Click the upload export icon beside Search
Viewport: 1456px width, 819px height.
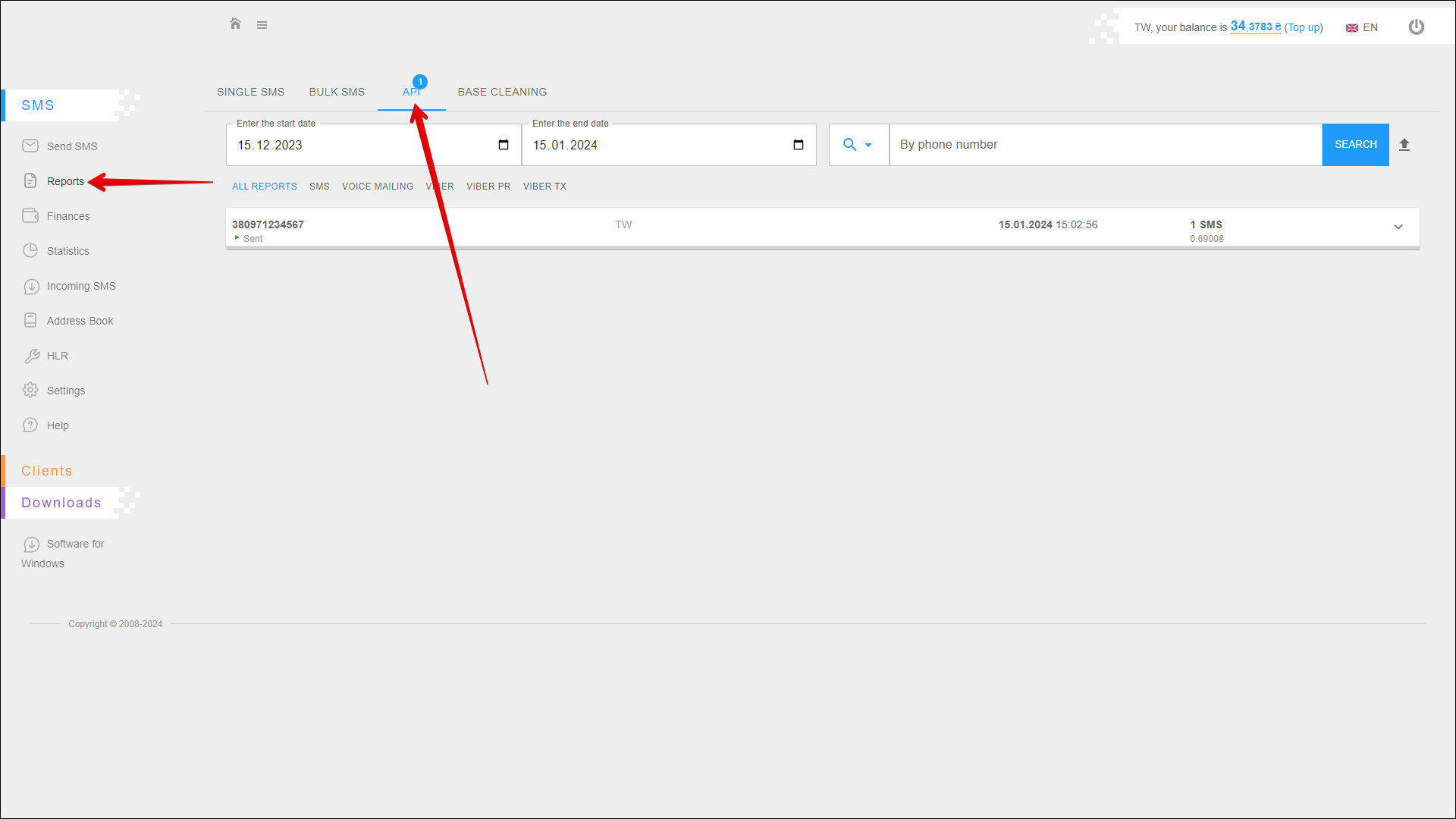1404,145
